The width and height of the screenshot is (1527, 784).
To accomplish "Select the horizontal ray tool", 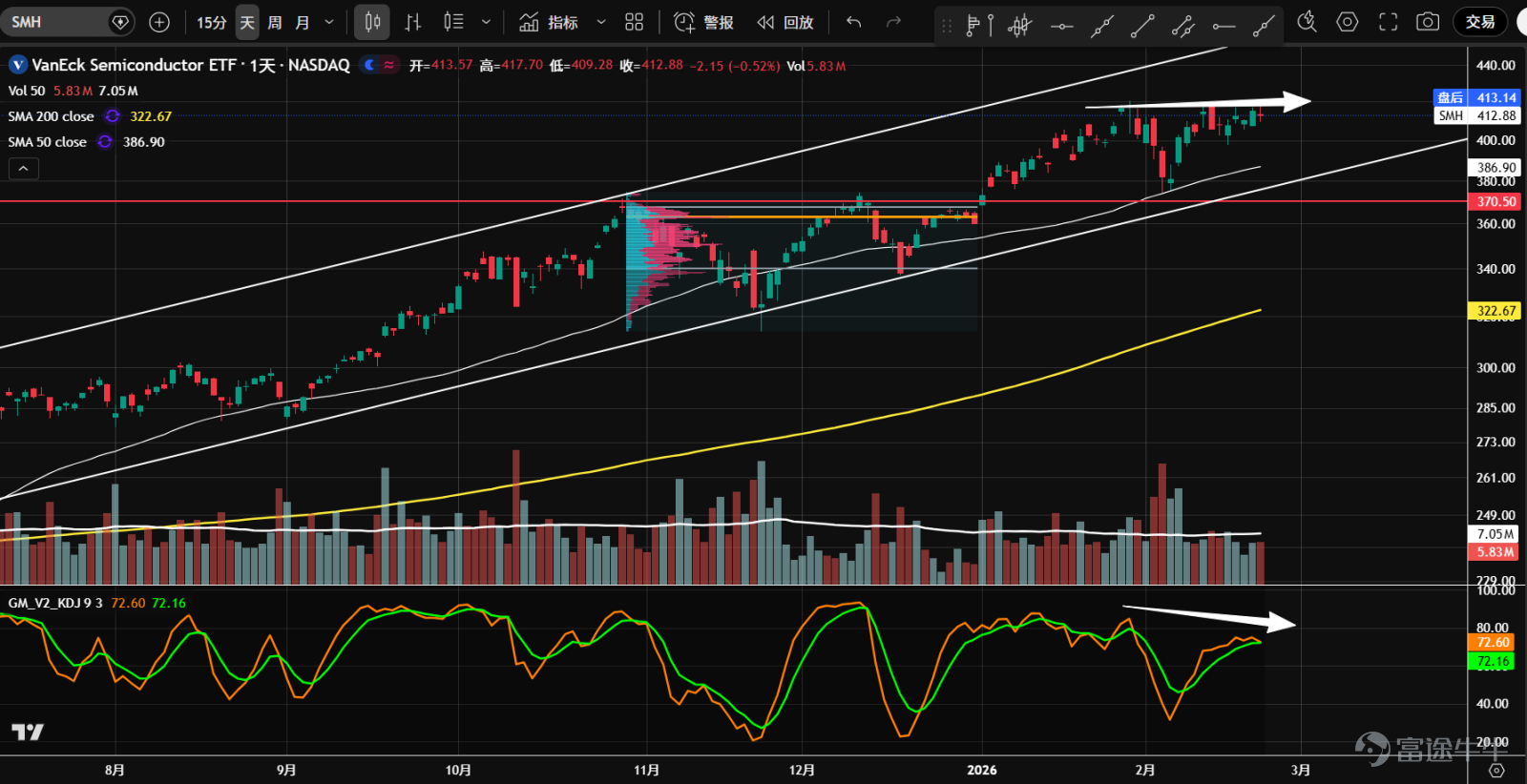I will [x=1224, y=26].
